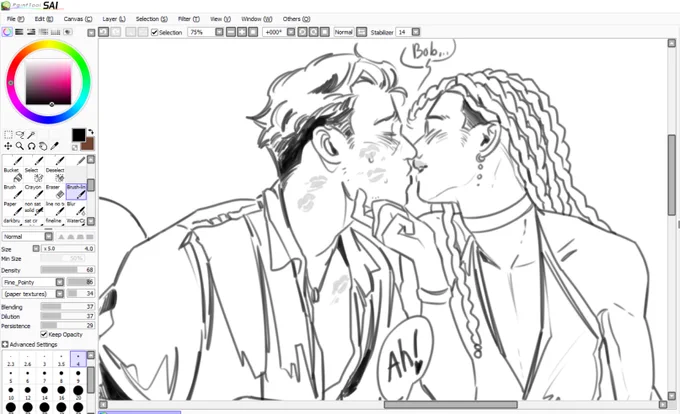680x414 pixels.
Task: Pick the Crayon brush
Action: click(x=33, y=192)
